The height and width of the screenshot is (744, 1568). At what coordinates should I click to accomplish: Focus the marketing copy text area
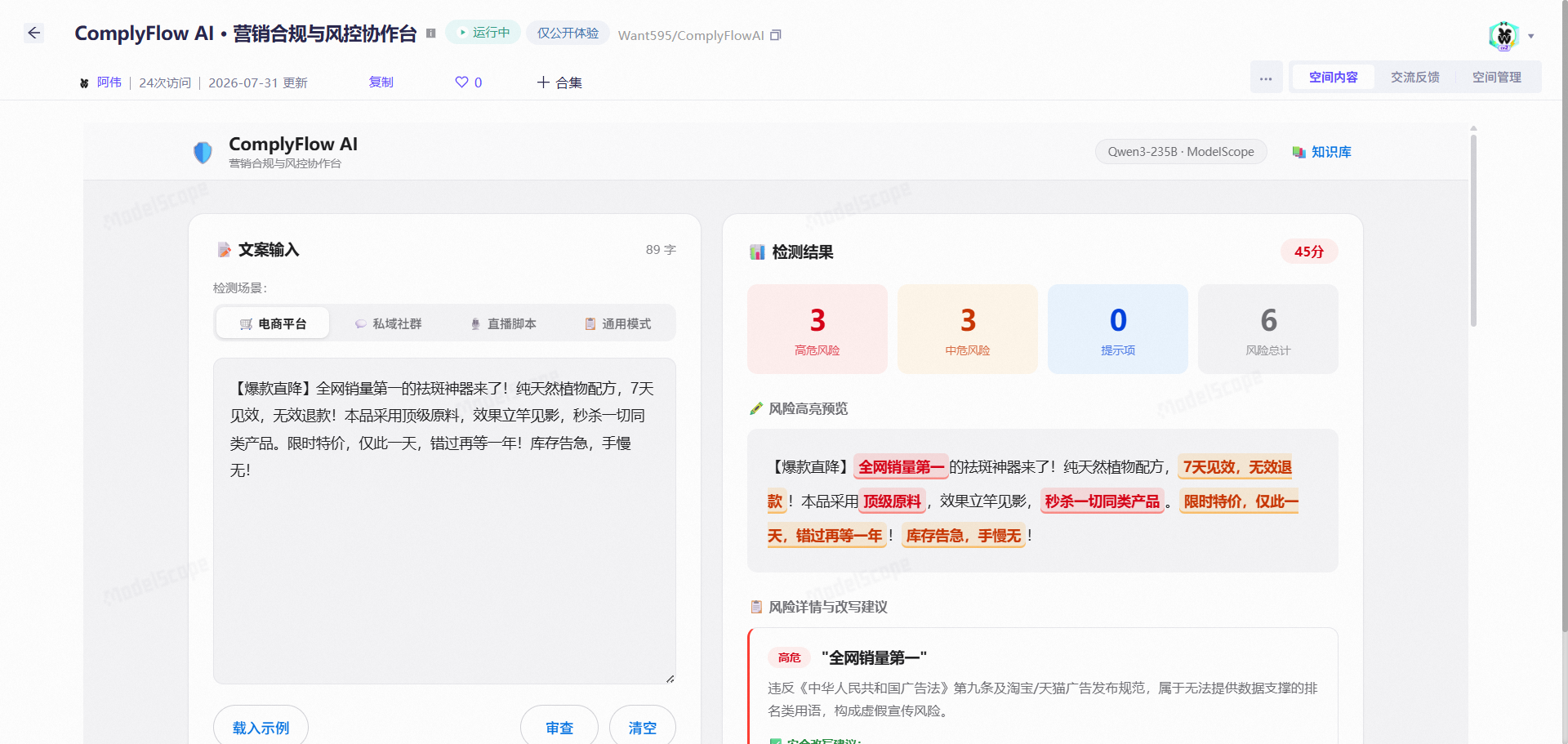(444, 521)
